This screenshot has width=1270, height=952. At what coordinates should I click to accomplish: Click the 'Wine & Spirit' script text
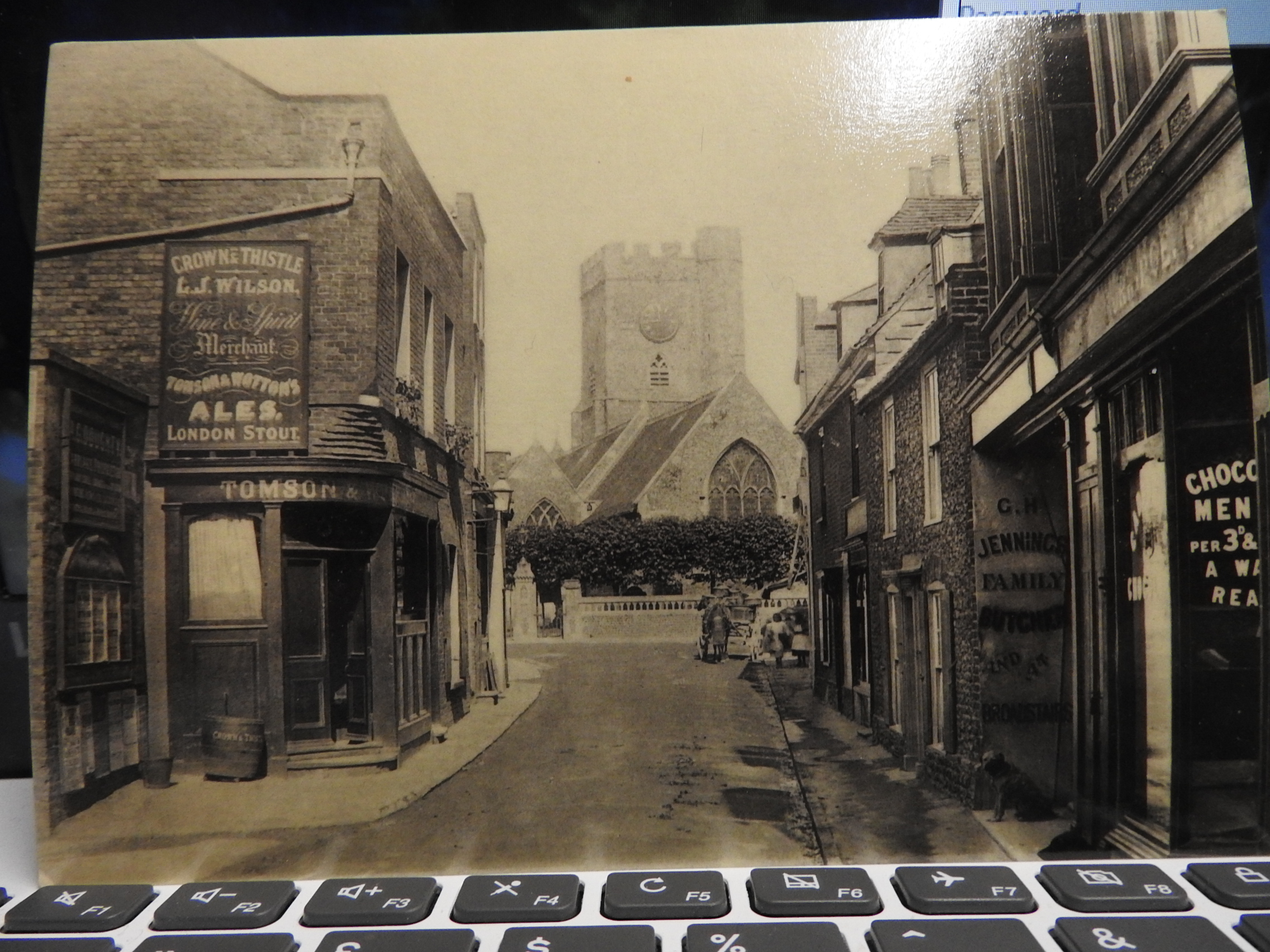238,318
